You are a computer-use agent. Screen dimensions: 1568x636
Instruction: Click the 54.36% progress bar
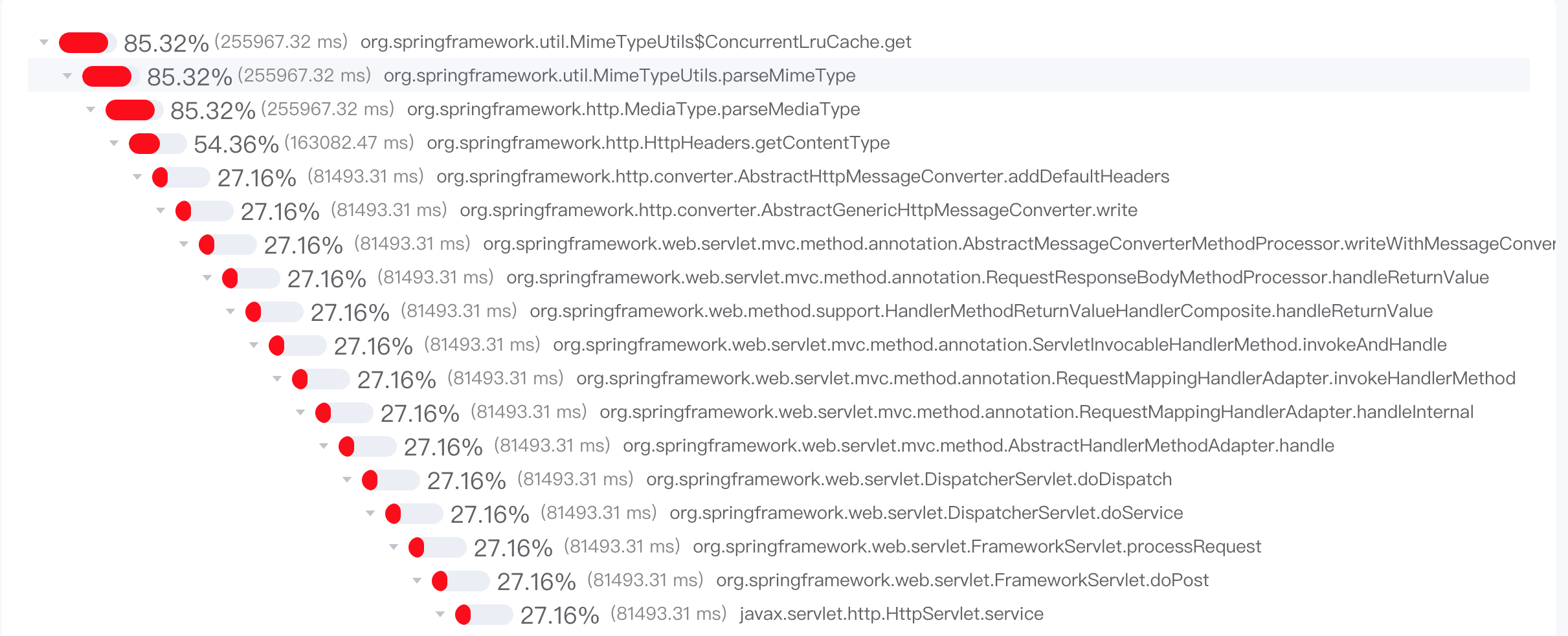point(157,144)
